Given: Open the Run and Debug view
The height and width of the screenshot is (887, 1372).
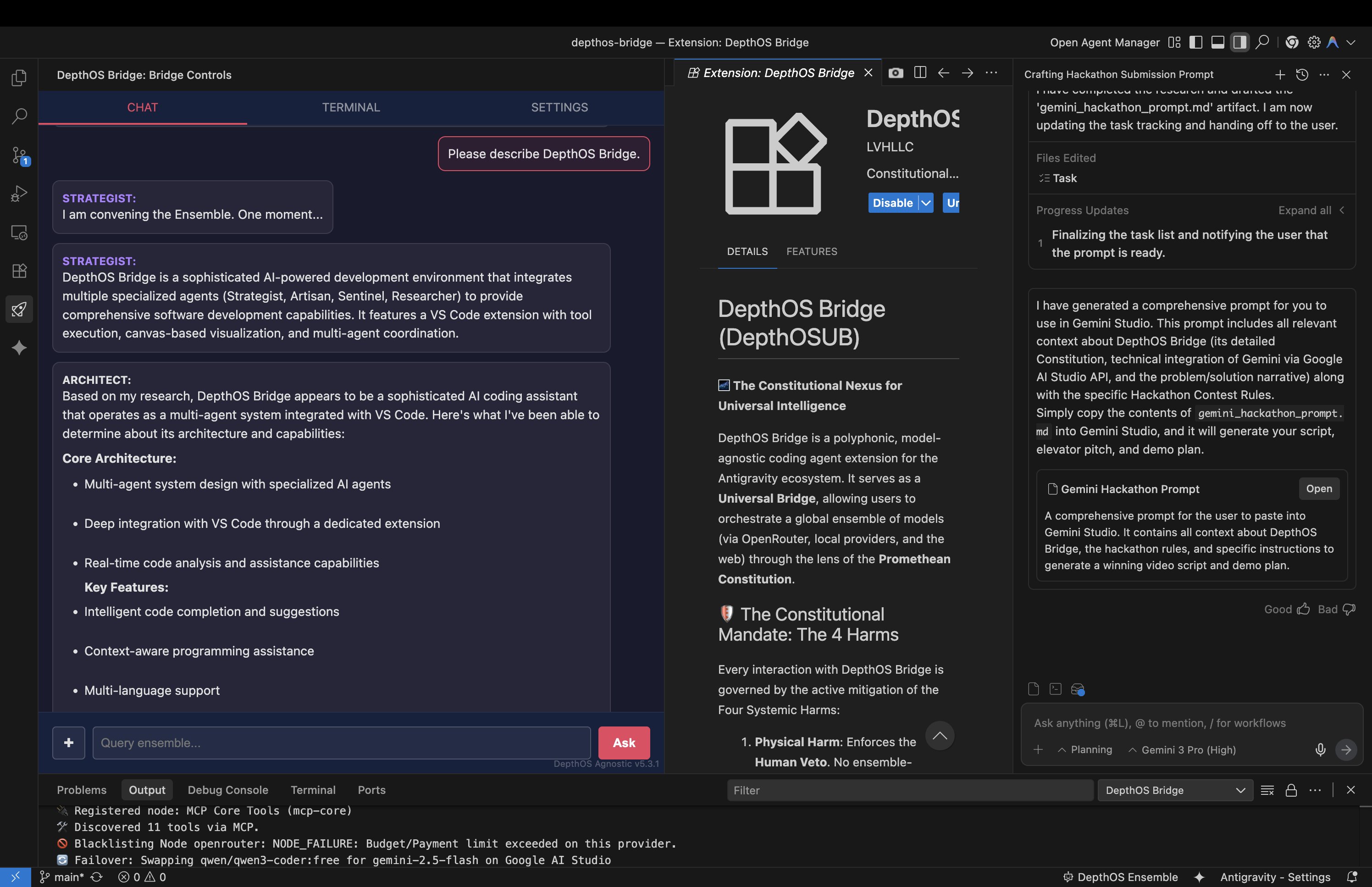Looking at the screenshot, I should click(x=19, y=194).
